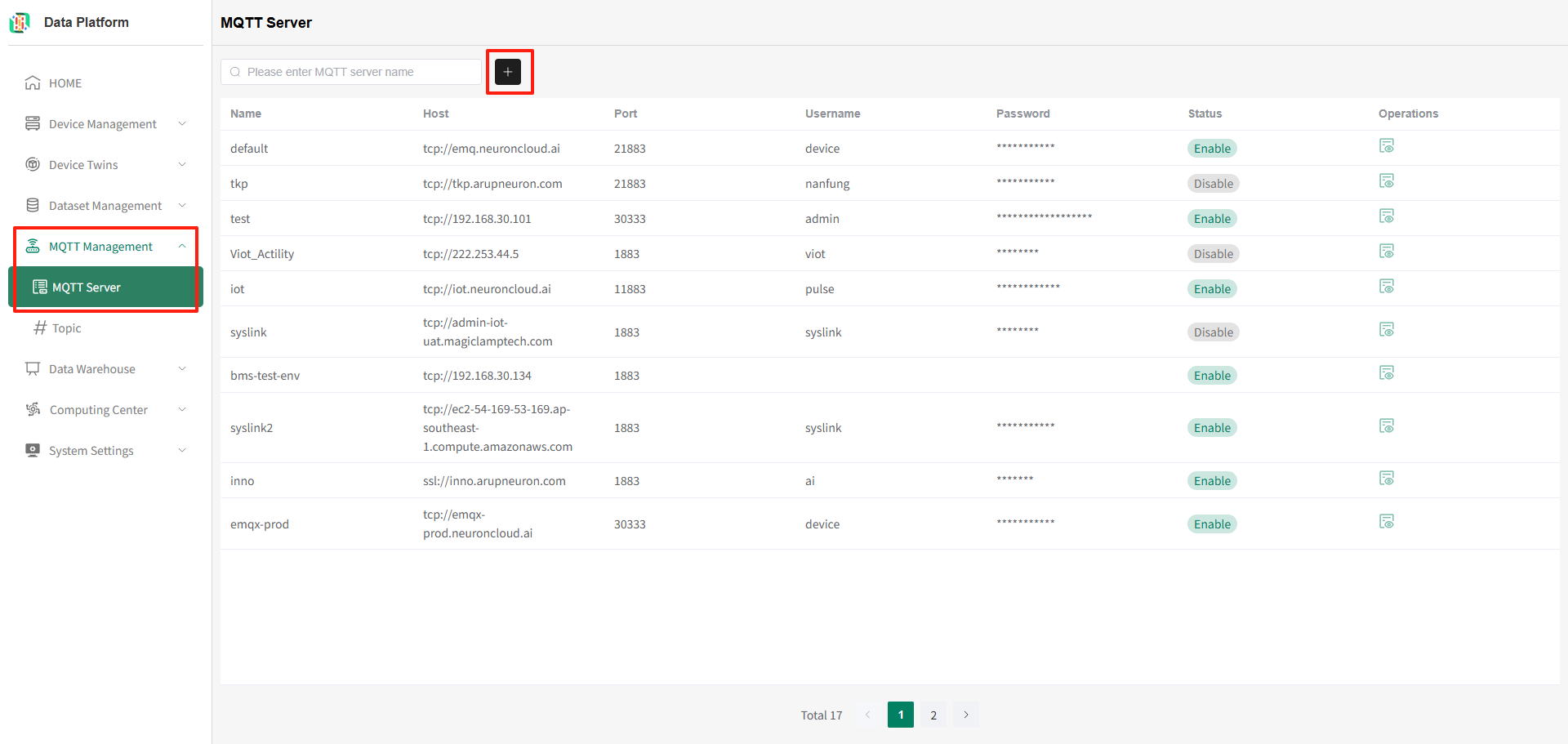Open the operations icon for the syslink2 server
Image resolution: width=1568 pixels, height=744 pixels.
[1386, 426]
